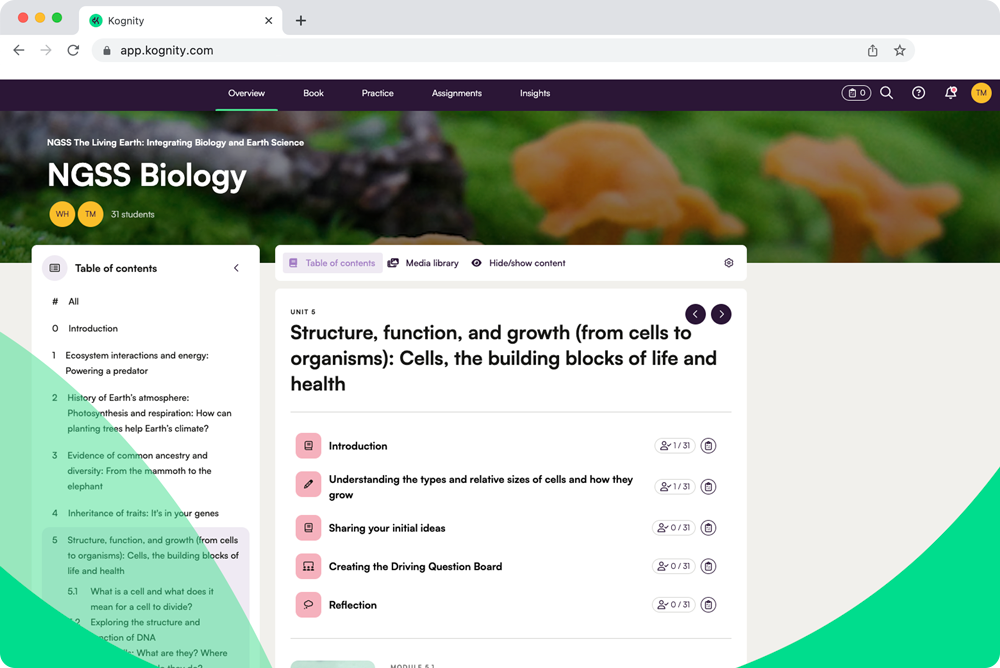Assign the Introduction section via clipboard icon

click(x=708, y=446)
